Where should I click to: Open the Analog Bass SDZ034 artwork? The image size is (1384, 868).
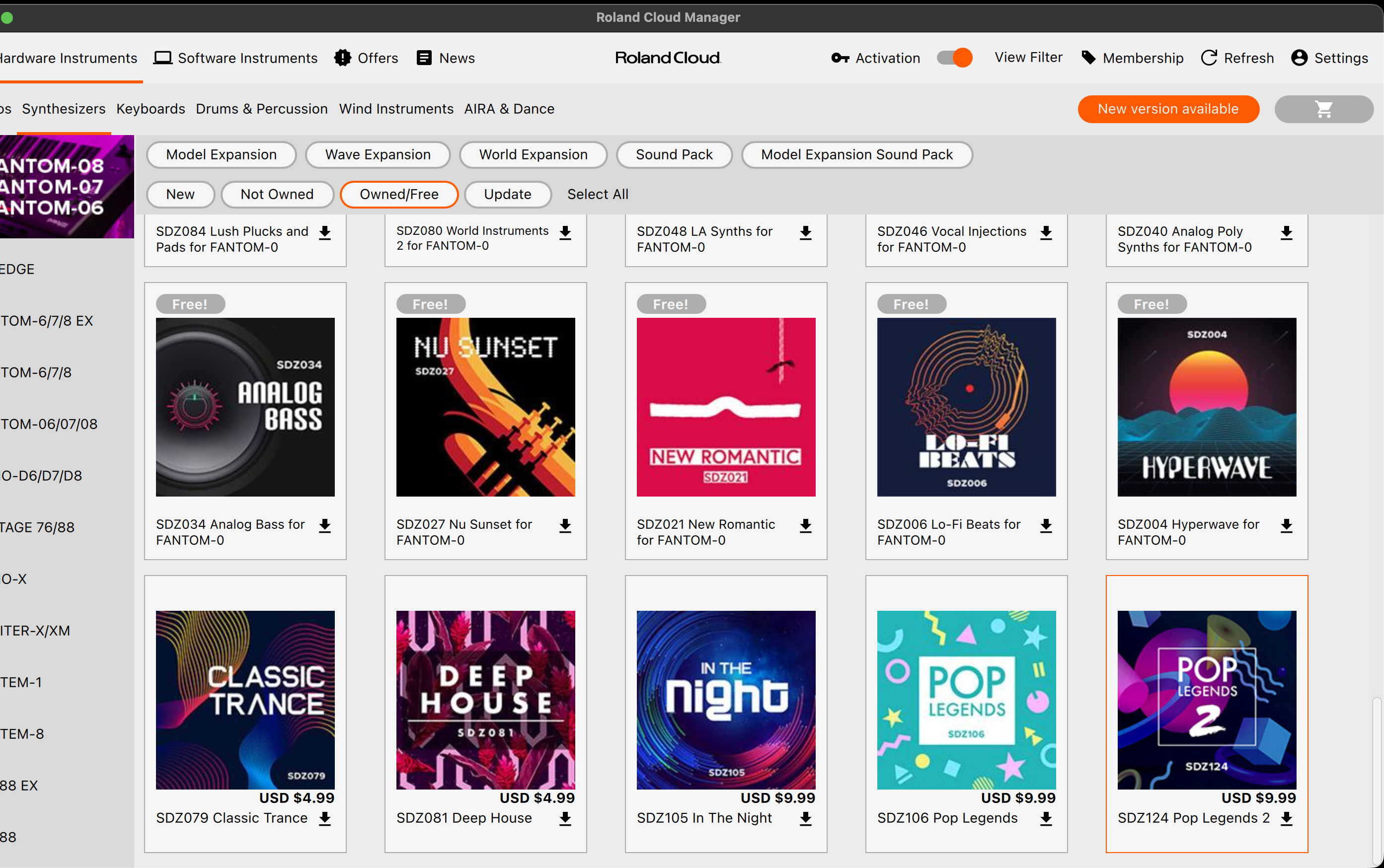point(245,407)
